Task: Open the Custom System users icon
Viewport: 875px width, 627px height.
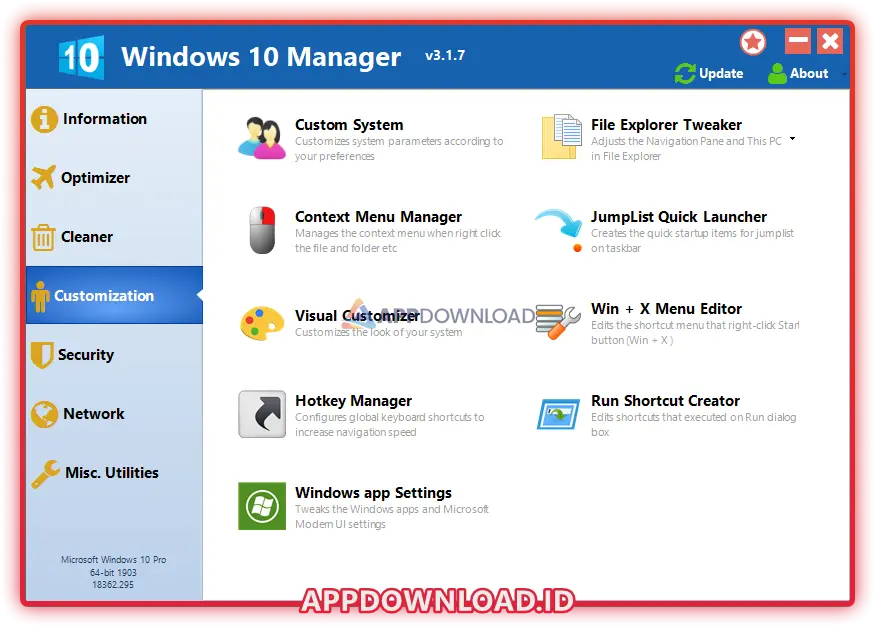Action: coord(262,139)
